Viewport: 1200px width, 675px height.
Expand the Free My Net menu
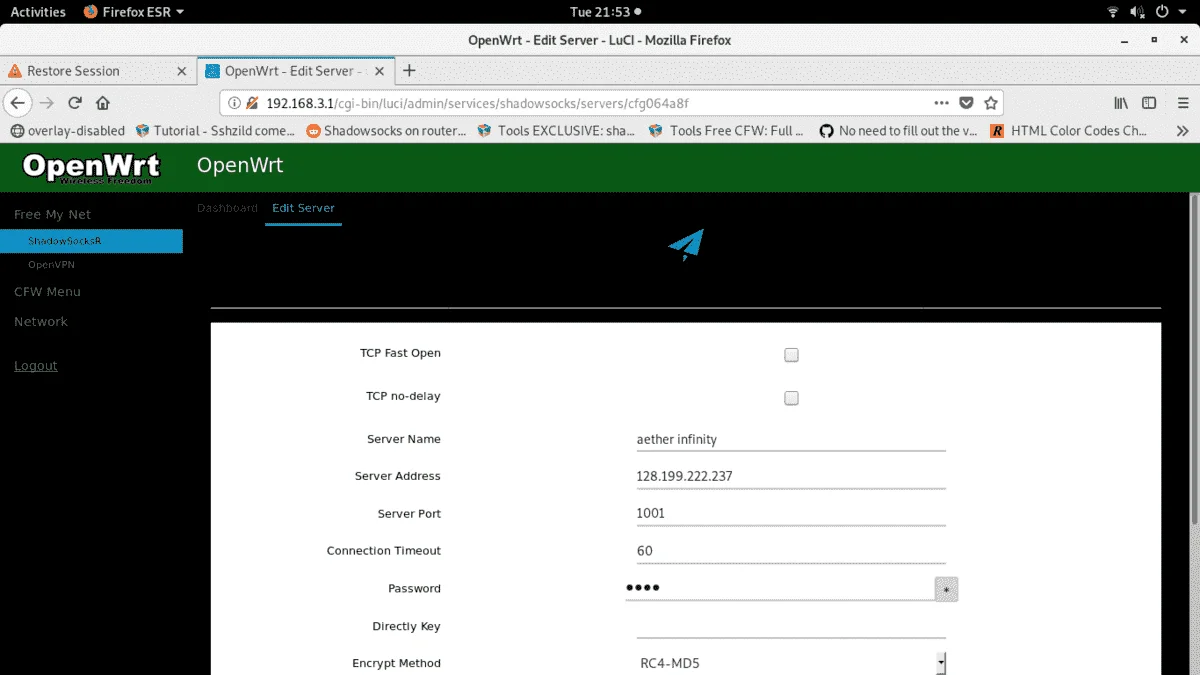[x=52, y=214]
